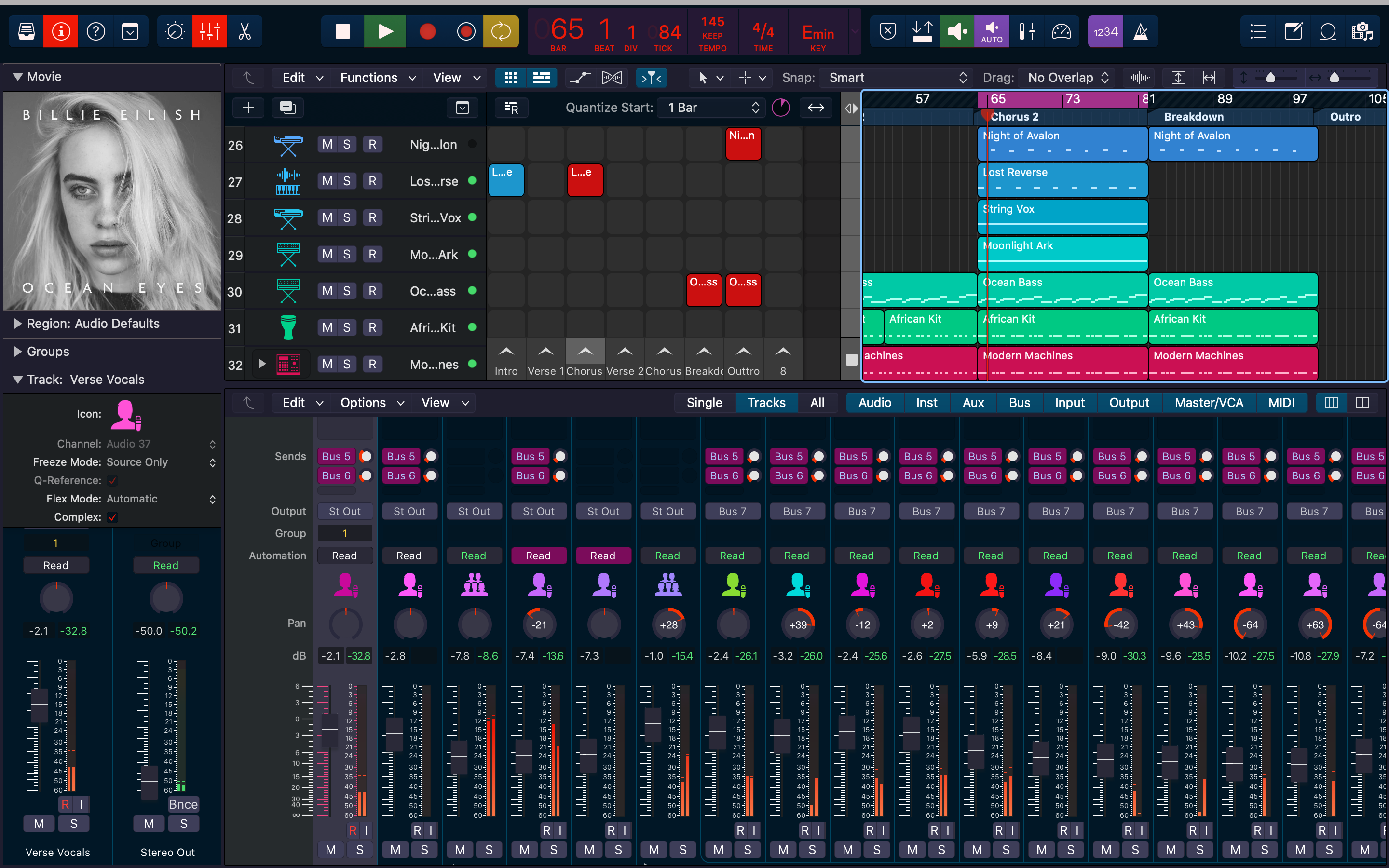Toggle the count-in 1234 button
Image resolution: width=1389 pixels, height=868 pixels.
click(1105, 31)
